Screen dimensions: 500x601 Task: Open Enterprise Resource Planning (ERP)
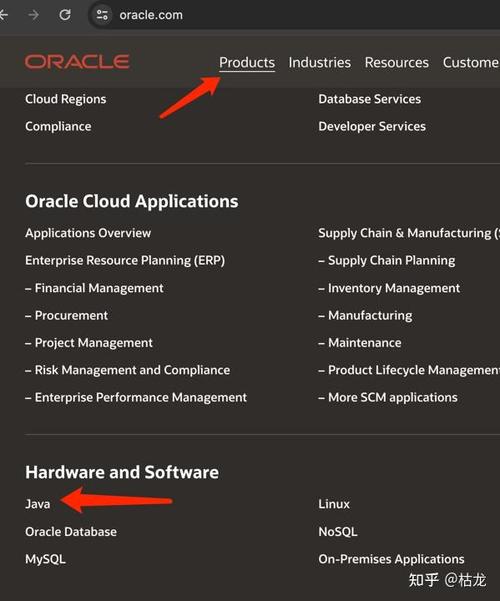(x=125, y=261)
